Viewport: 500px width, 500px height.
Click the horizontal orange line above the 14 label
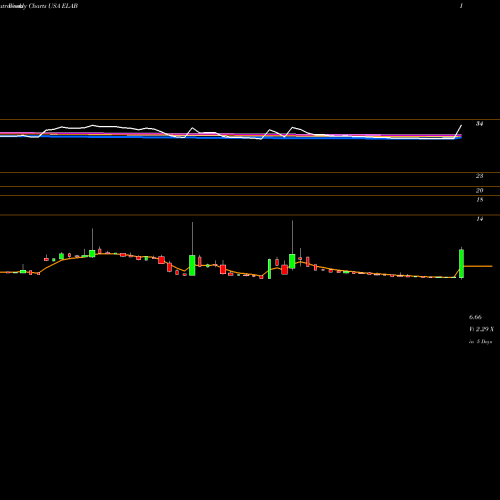250,215
